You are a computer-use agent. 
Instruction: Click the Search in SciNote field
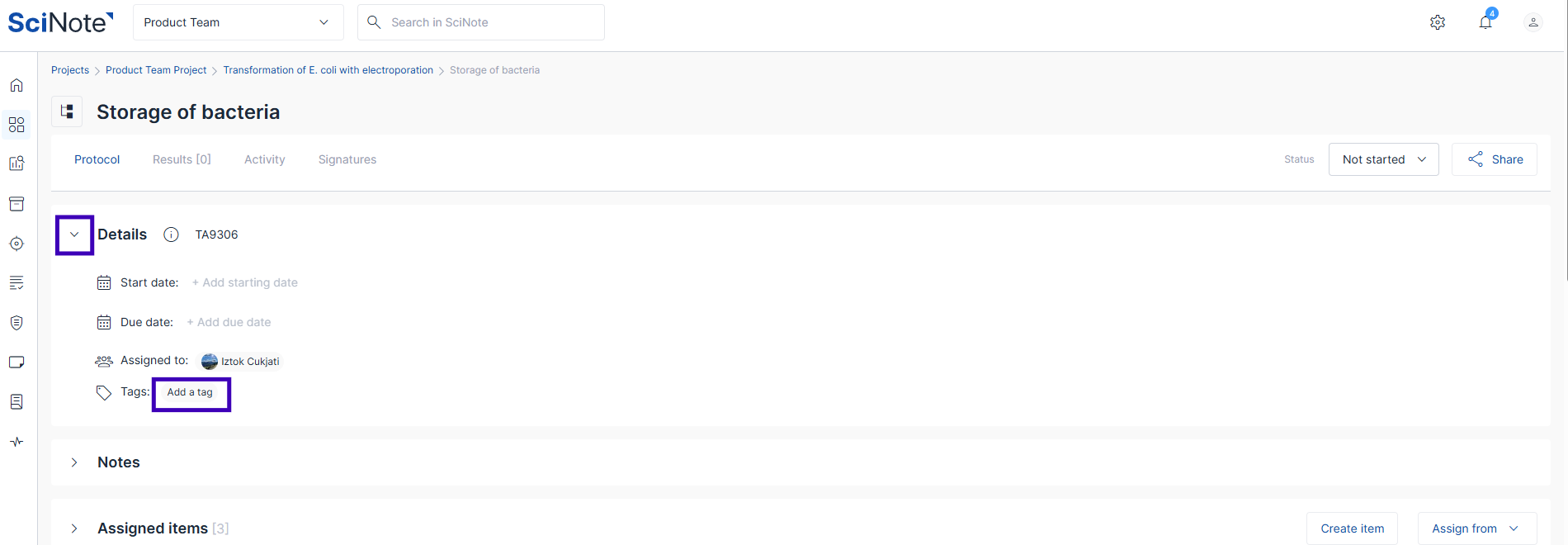[491, 22]
